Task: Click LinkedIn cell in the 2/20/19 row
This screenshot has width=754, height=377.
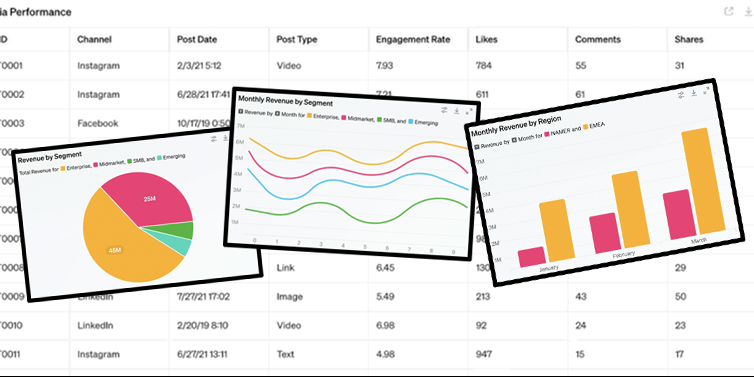Action: click(x=95, y=326)
